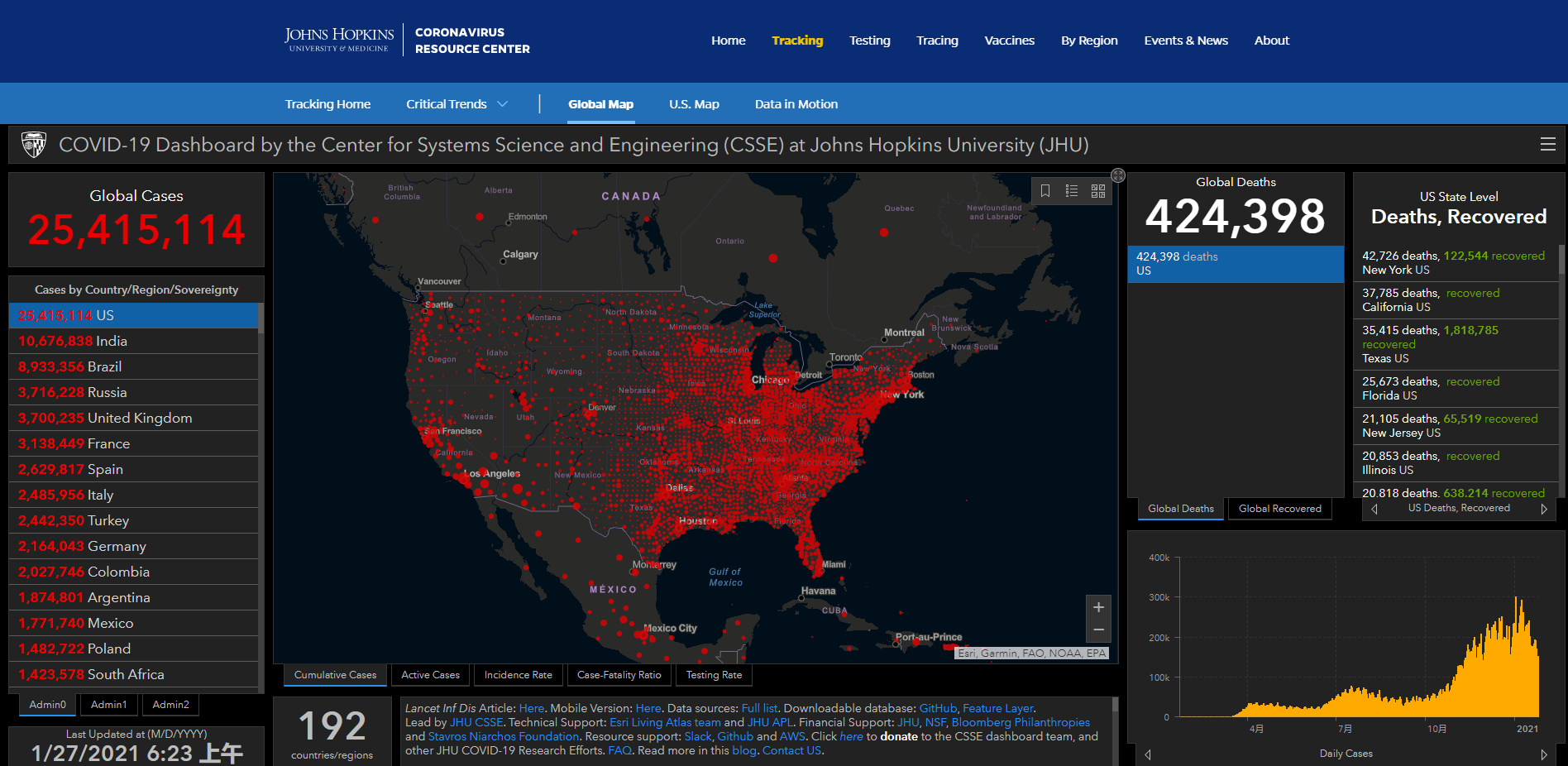Open the Contact US link
This screenshot has height=766, width=1568.
(791, 750)
